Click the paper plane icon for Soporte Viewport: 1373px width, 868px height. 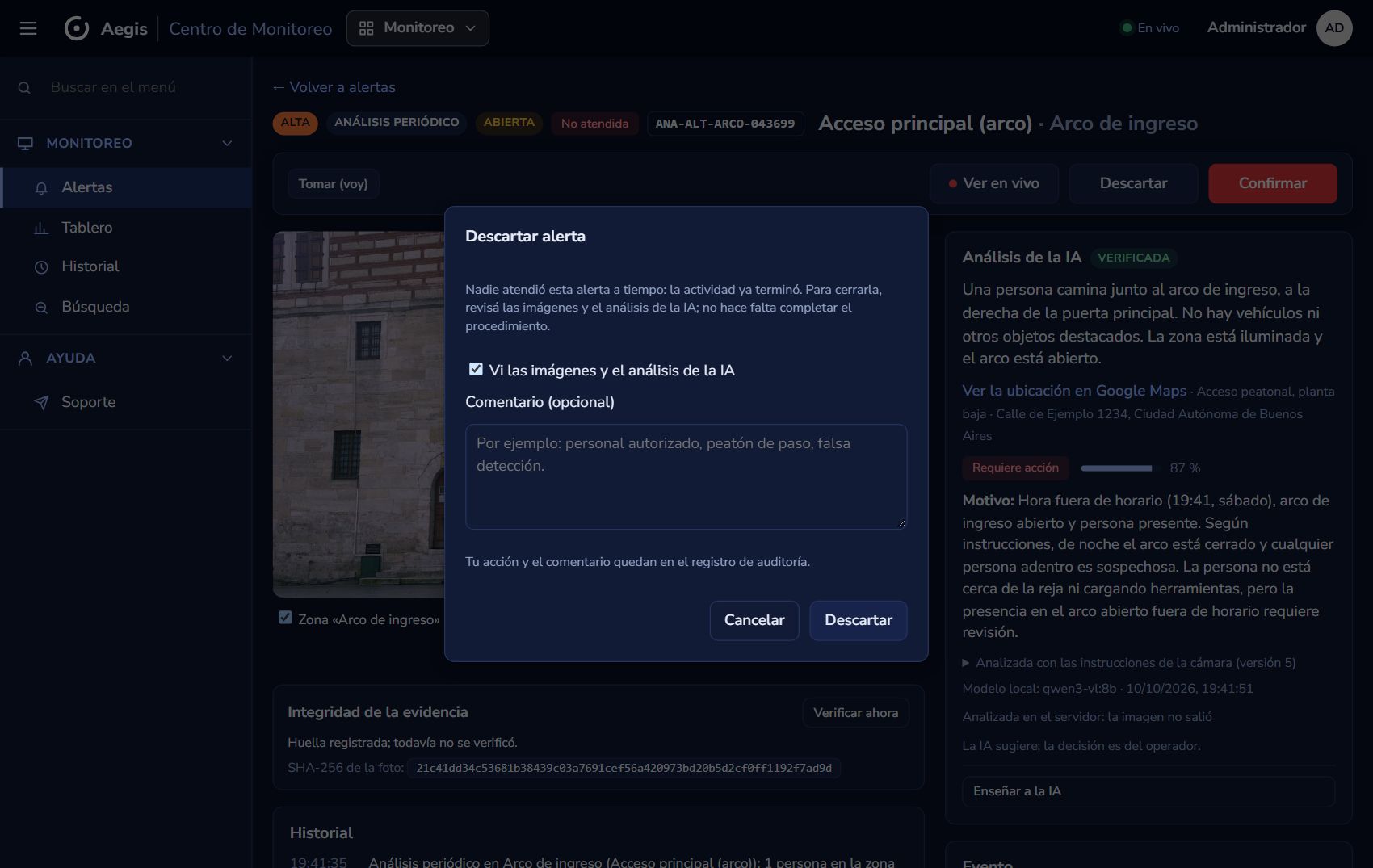(x=41, y=402)
